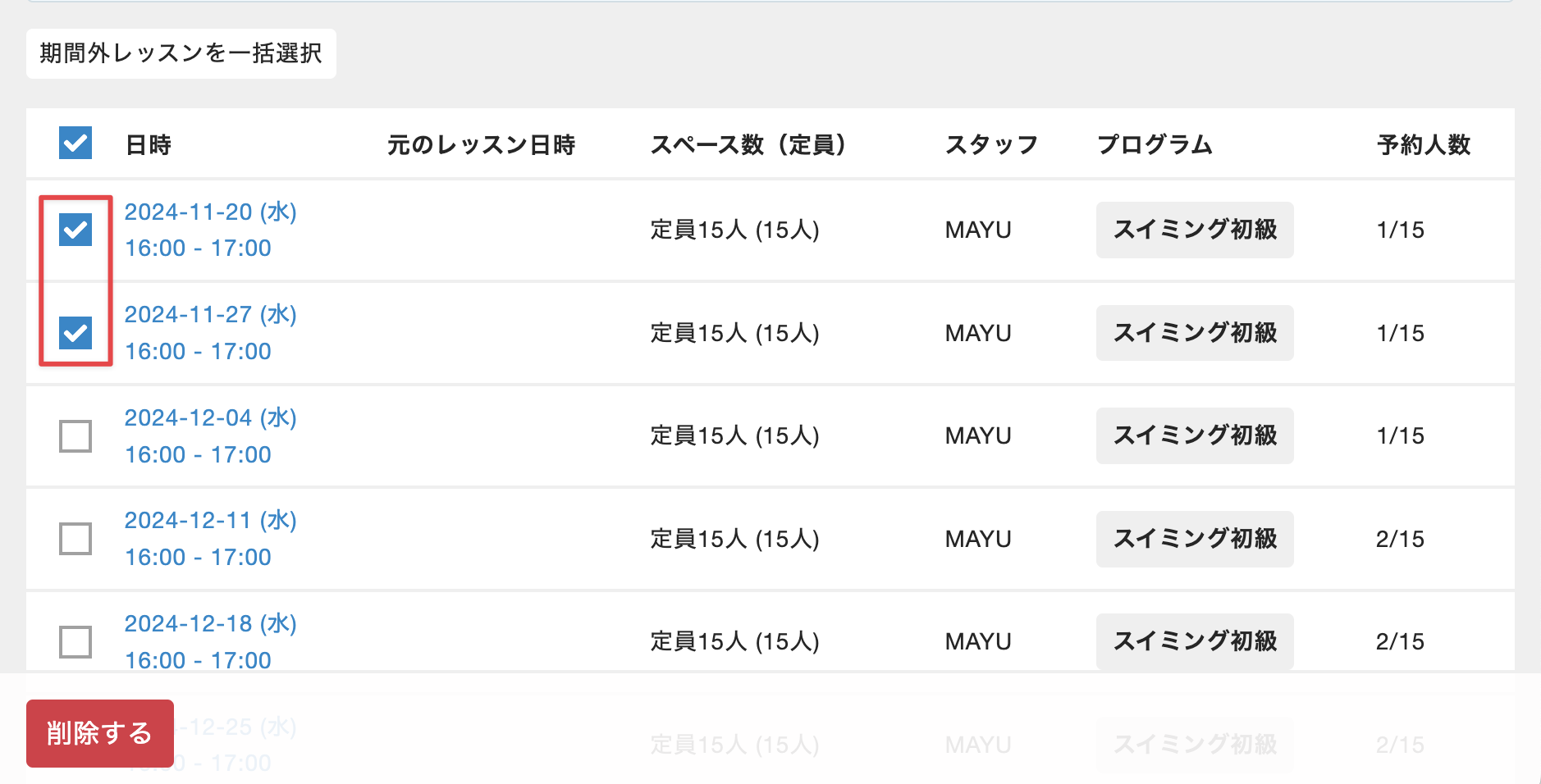The height and width of the screenshot is (784, 1541).
Task: Open the 2024-12-18 (水) lesson link
Action: click(210, 624)
